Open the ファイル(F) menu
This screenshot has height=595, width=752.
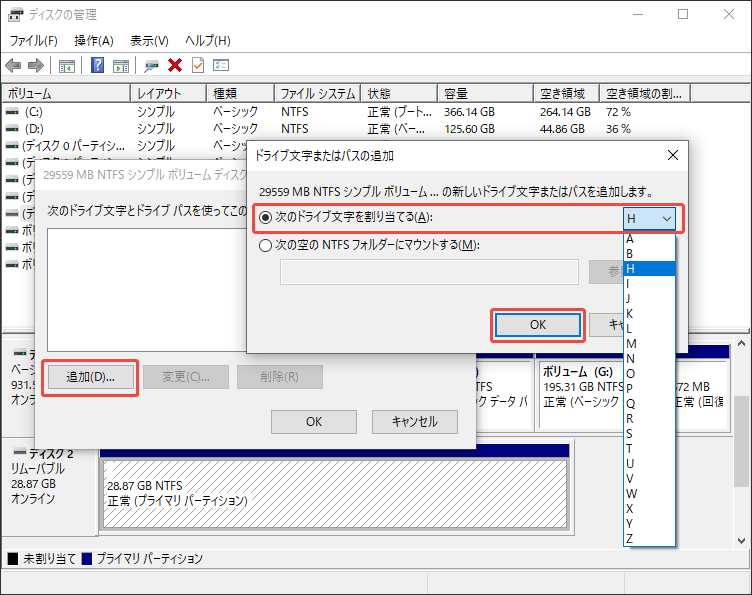click(34, 41)
